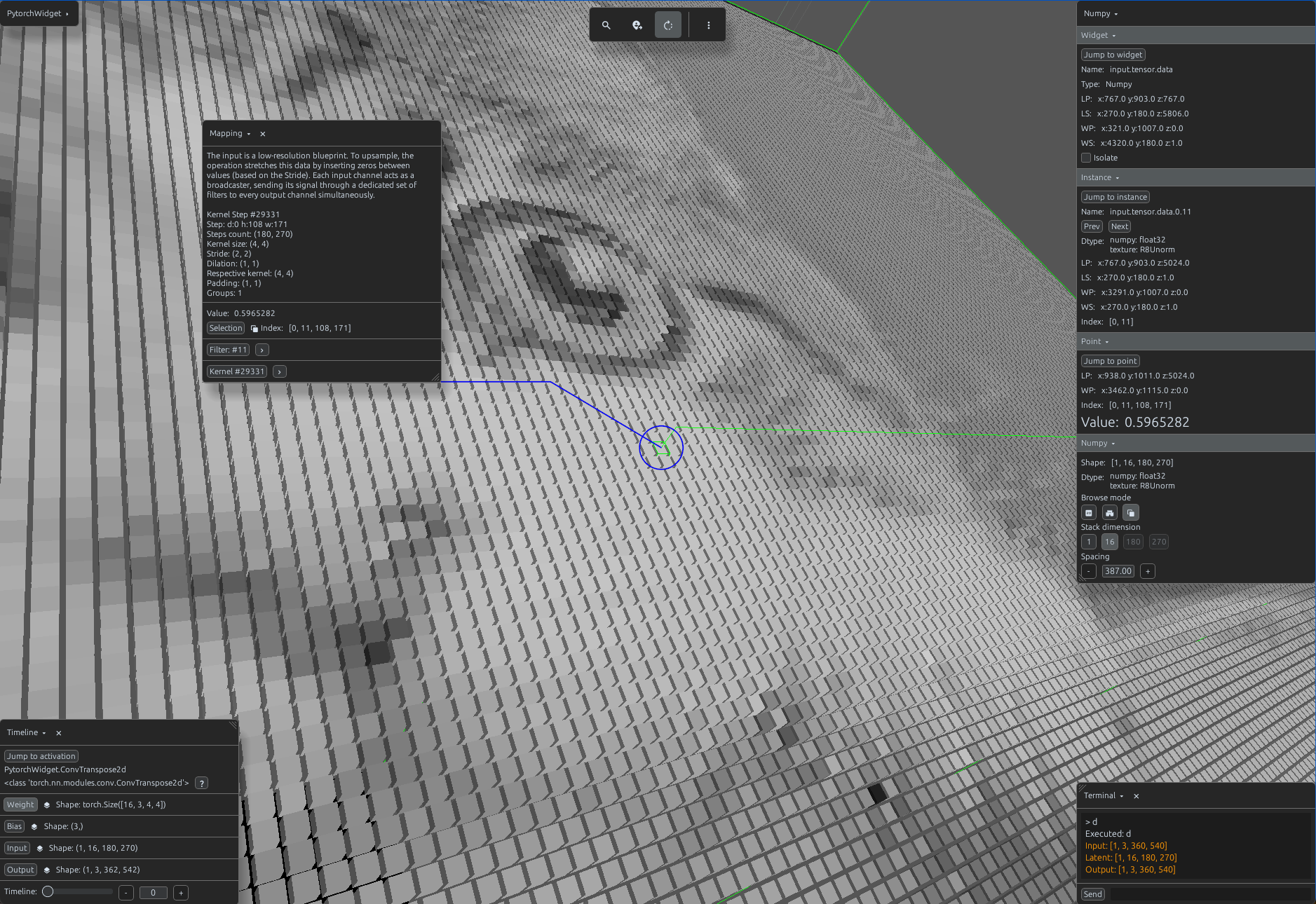Click the layers icon beside Bias shape
Screen dimensions: 1316x904
(34, 827)
